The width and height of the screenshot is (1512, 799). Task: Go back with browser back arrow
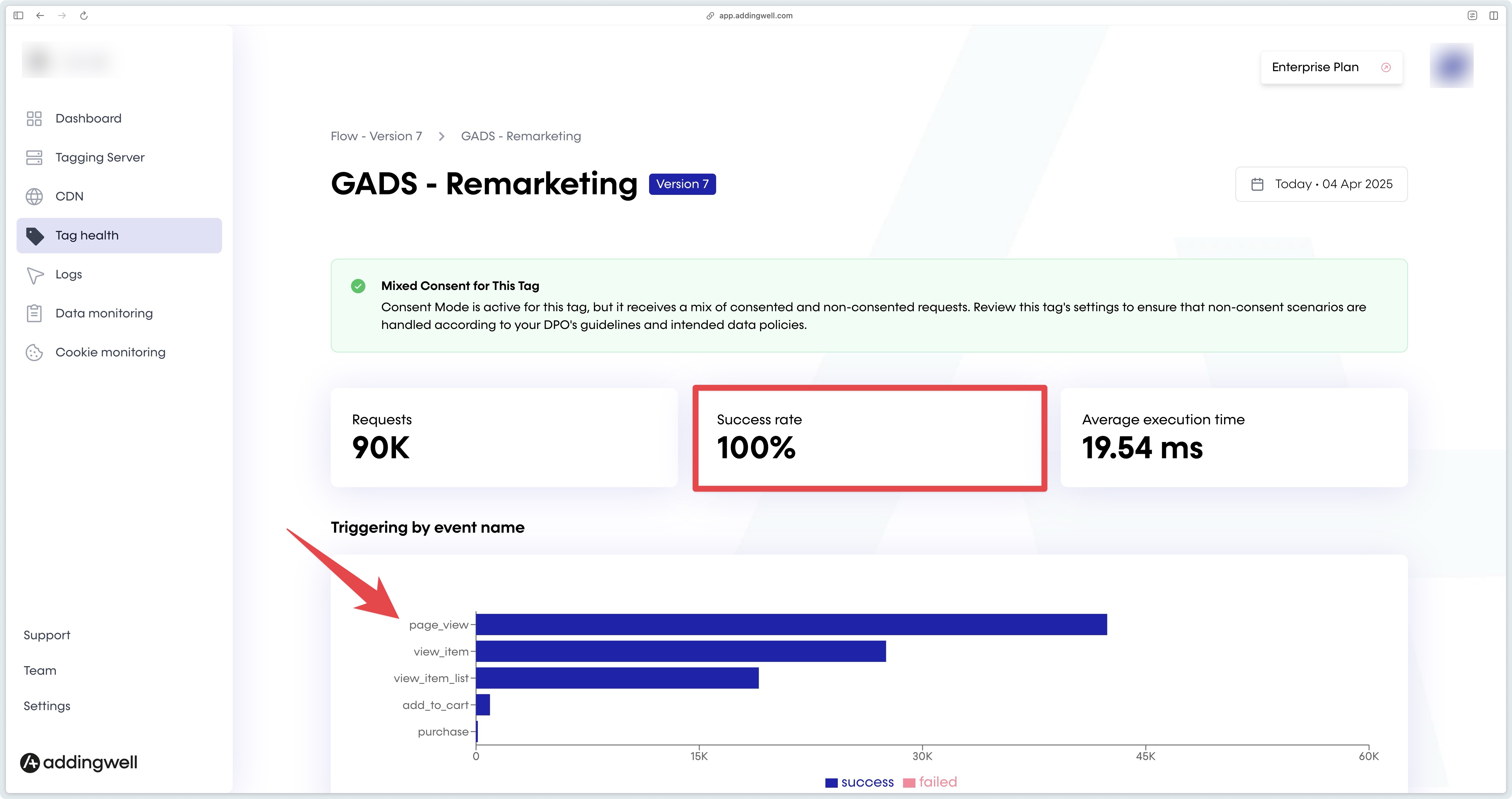coord(40,15)
